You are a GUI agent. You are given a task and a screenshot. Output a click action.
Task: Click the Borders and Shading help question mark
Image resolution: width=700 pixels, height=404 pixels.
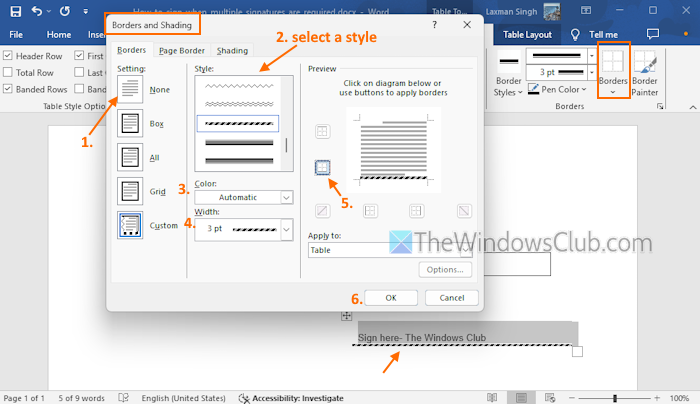point(434,25)
